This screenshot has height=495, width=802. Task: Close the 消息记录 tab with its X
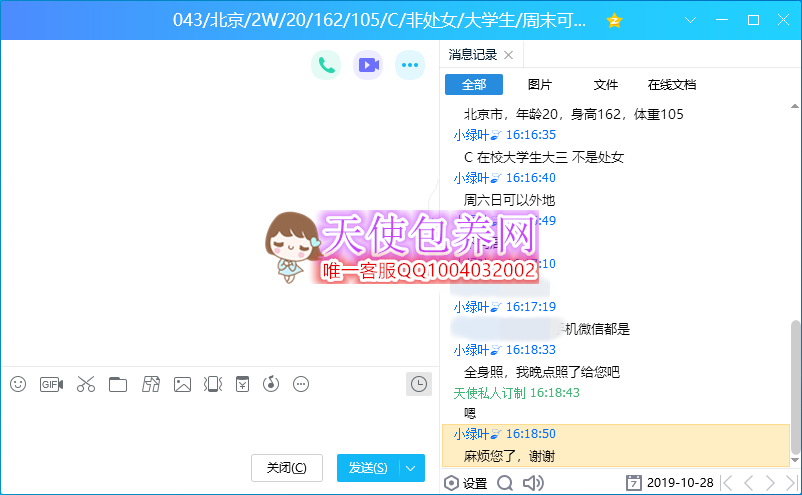click(x=508, y=55)
